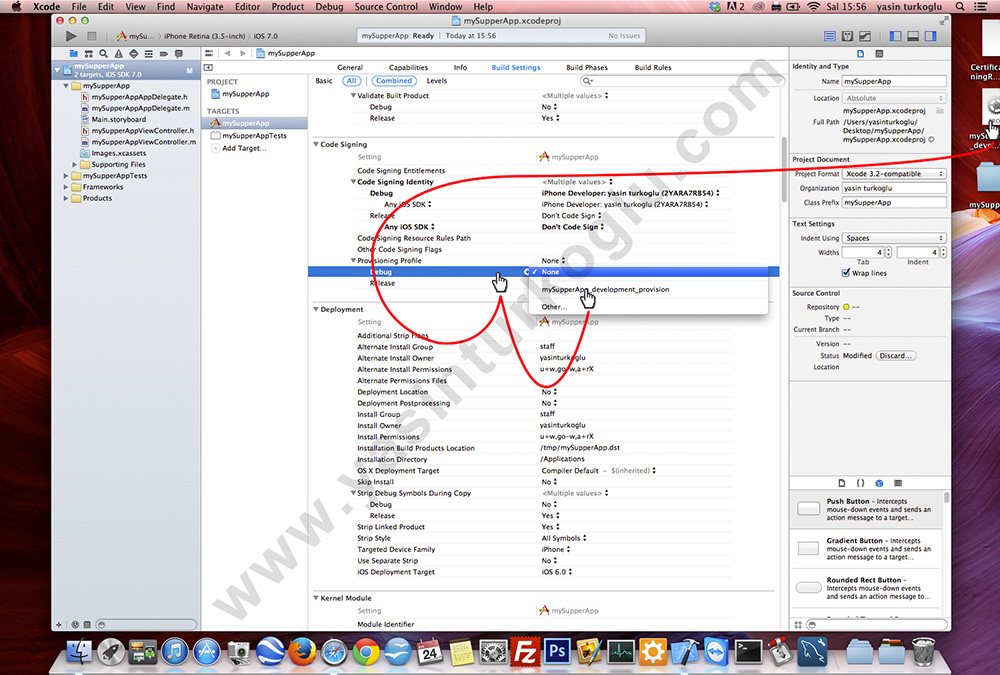Click the Run build button
This screenshot has height=675, width=1000.
coord(71,36)
